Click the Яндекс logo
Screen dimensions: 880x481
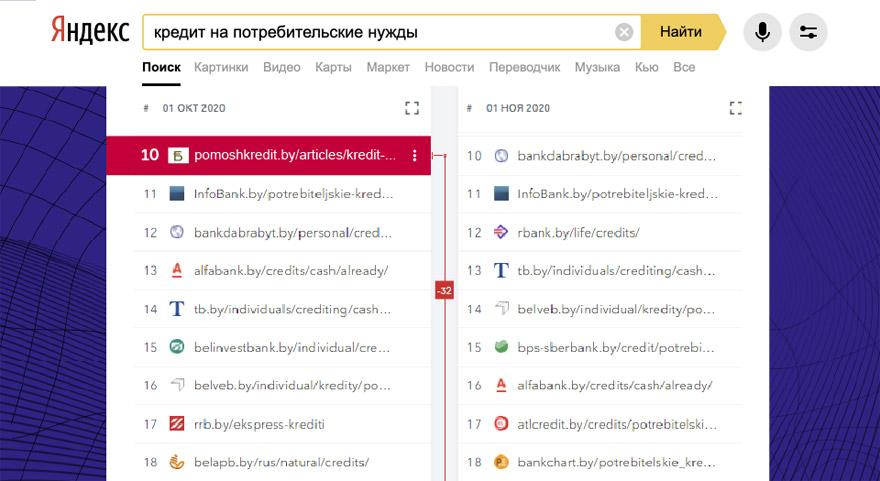click(x=90, y=32)
